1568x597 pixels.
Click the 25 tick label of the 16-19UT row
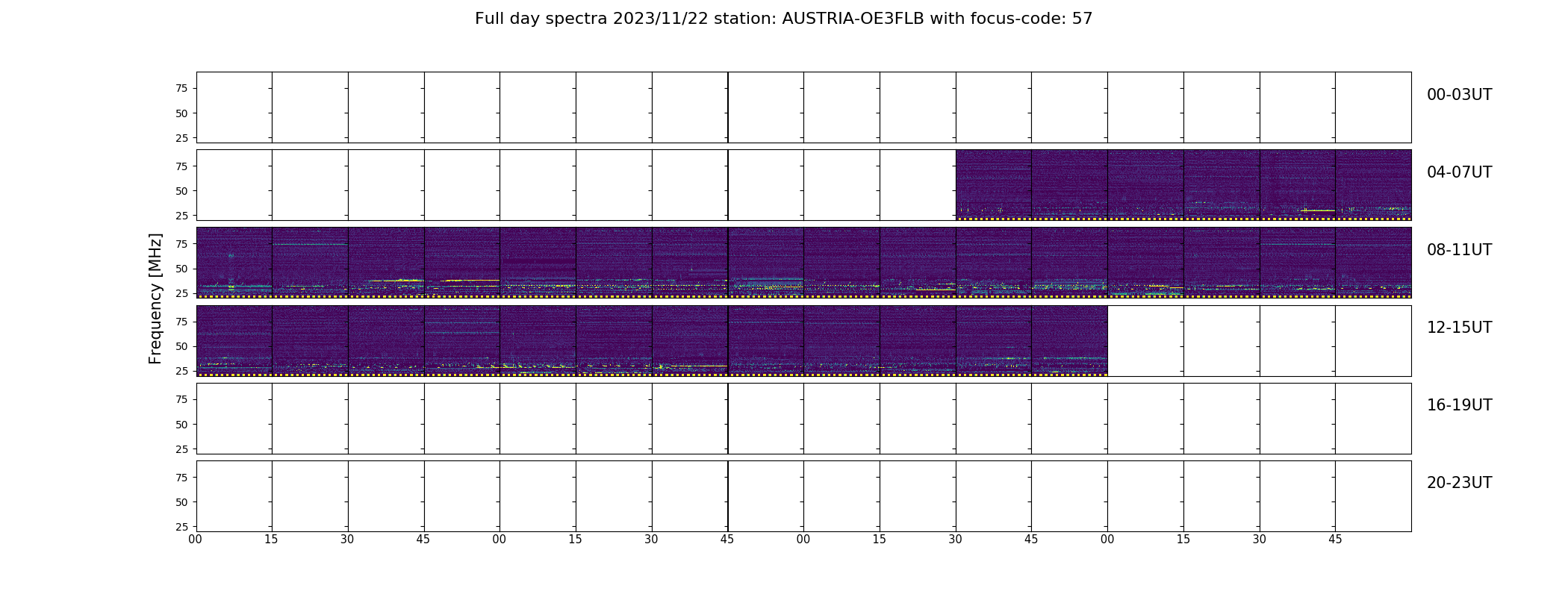pyautogui.click(x=181, y=449)
